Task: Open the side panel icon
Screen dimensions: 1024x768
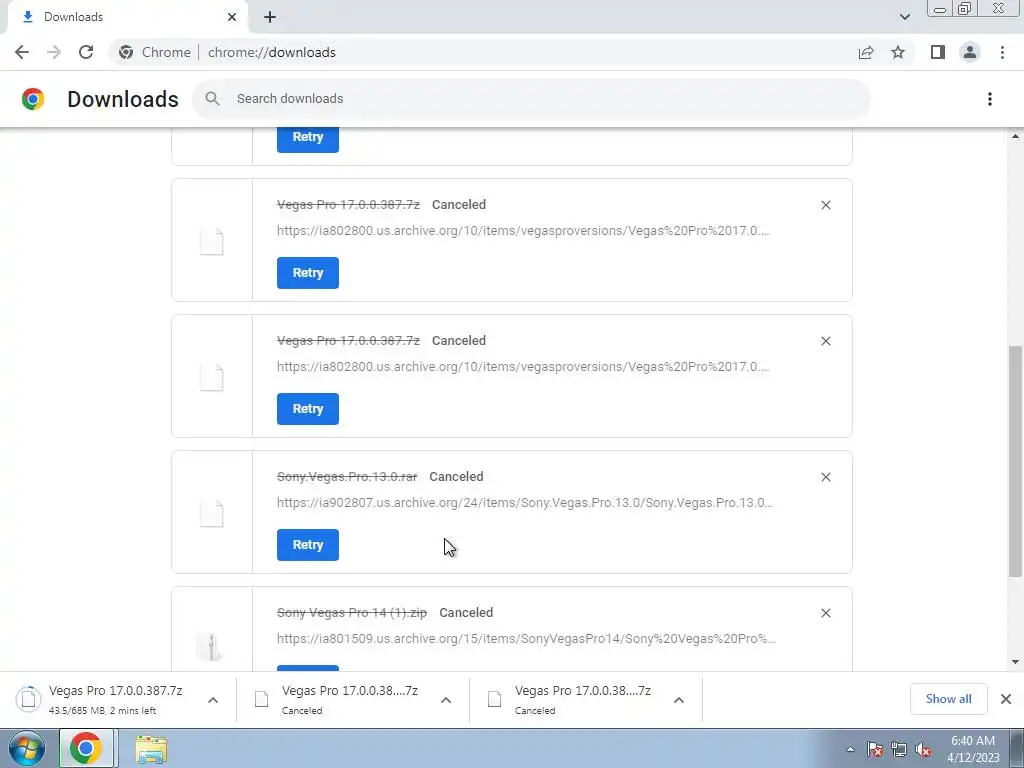Action: point(938,52)
